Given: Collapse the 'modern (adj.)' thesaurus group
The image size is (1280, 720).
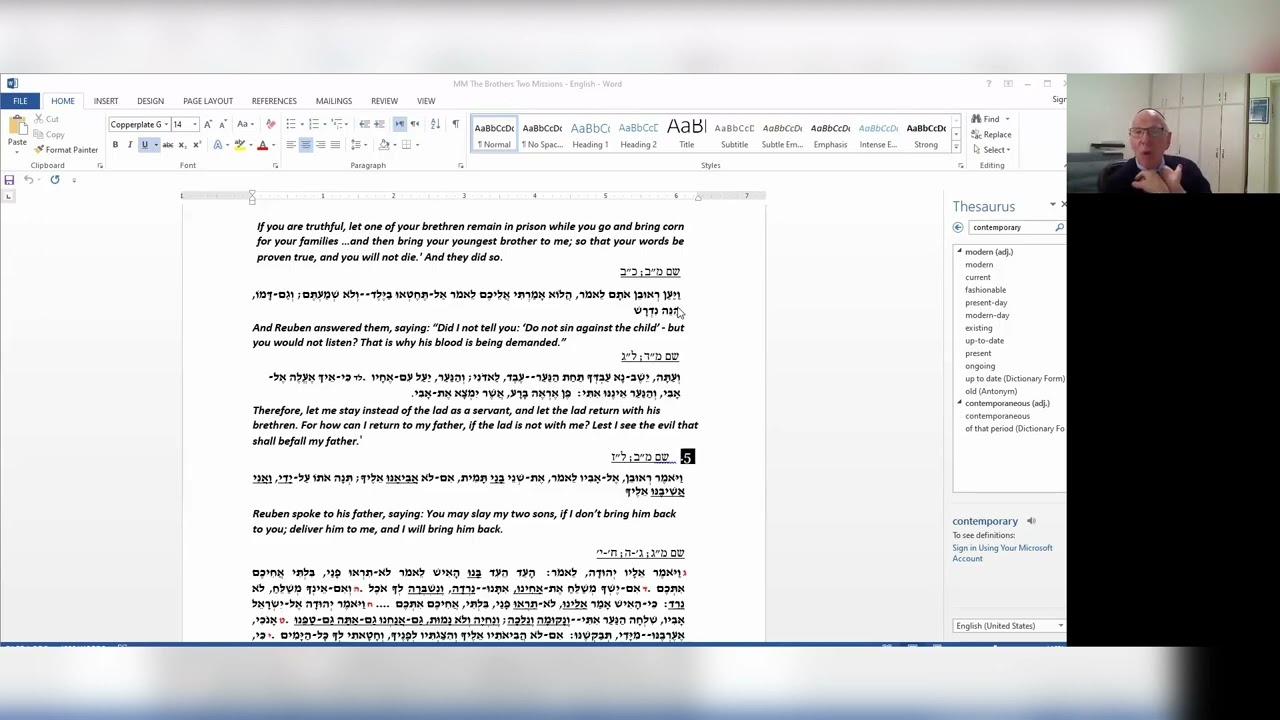Looking at the screenshot, I should pyautogui.click(x=959, y=251).
